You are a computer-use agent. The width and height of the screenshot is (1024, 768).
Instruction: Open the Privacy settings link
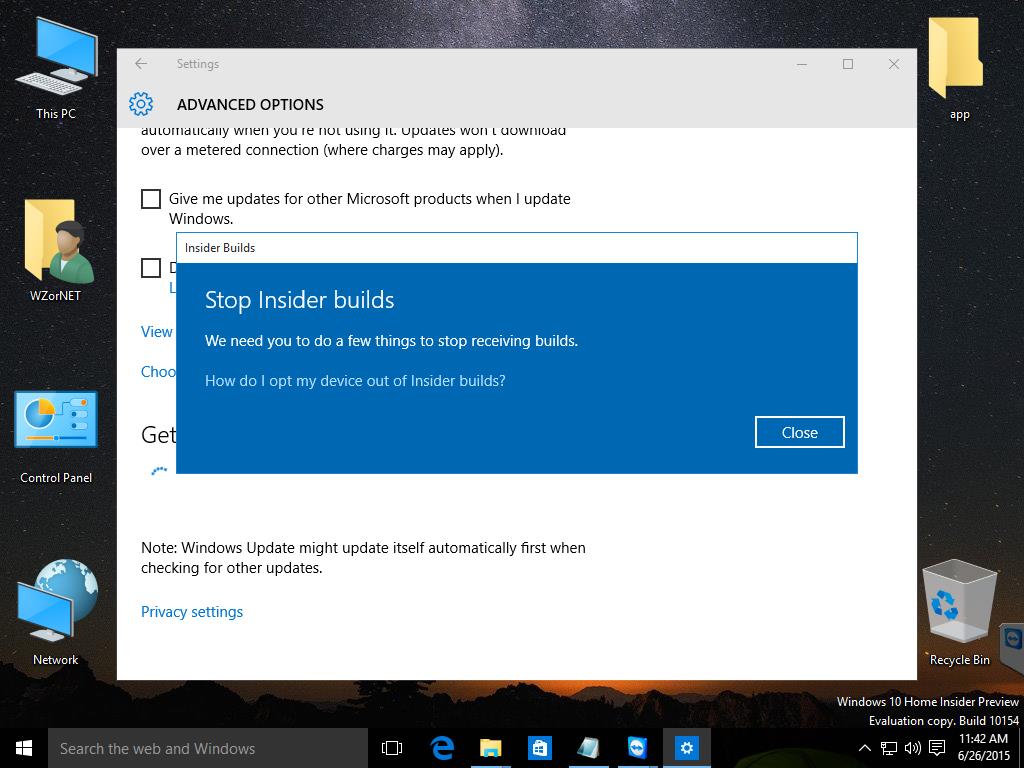192,612
